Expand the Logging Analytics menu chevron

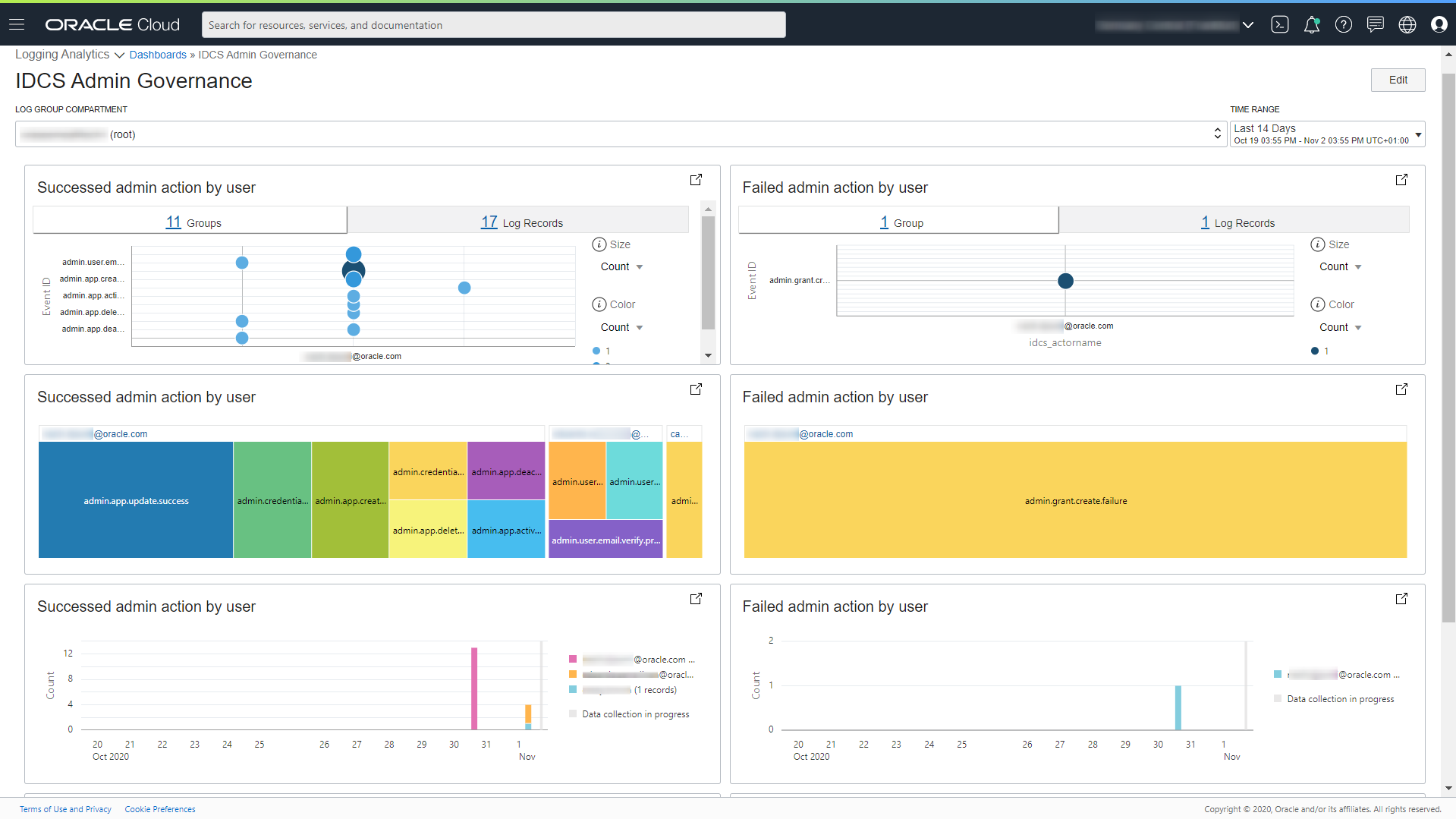click(119, 55)
